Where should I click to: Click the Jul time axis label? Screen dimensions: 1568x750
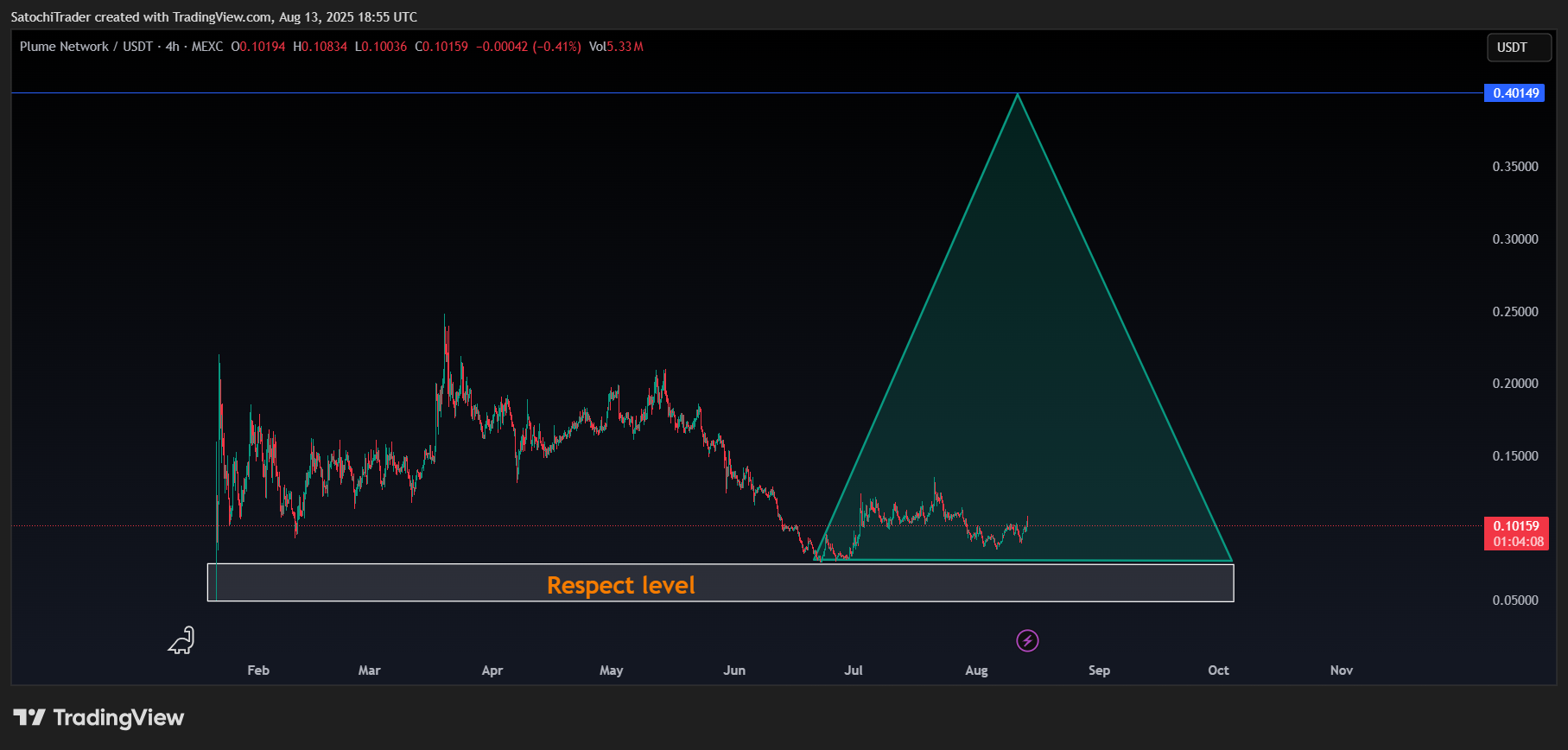854,671
